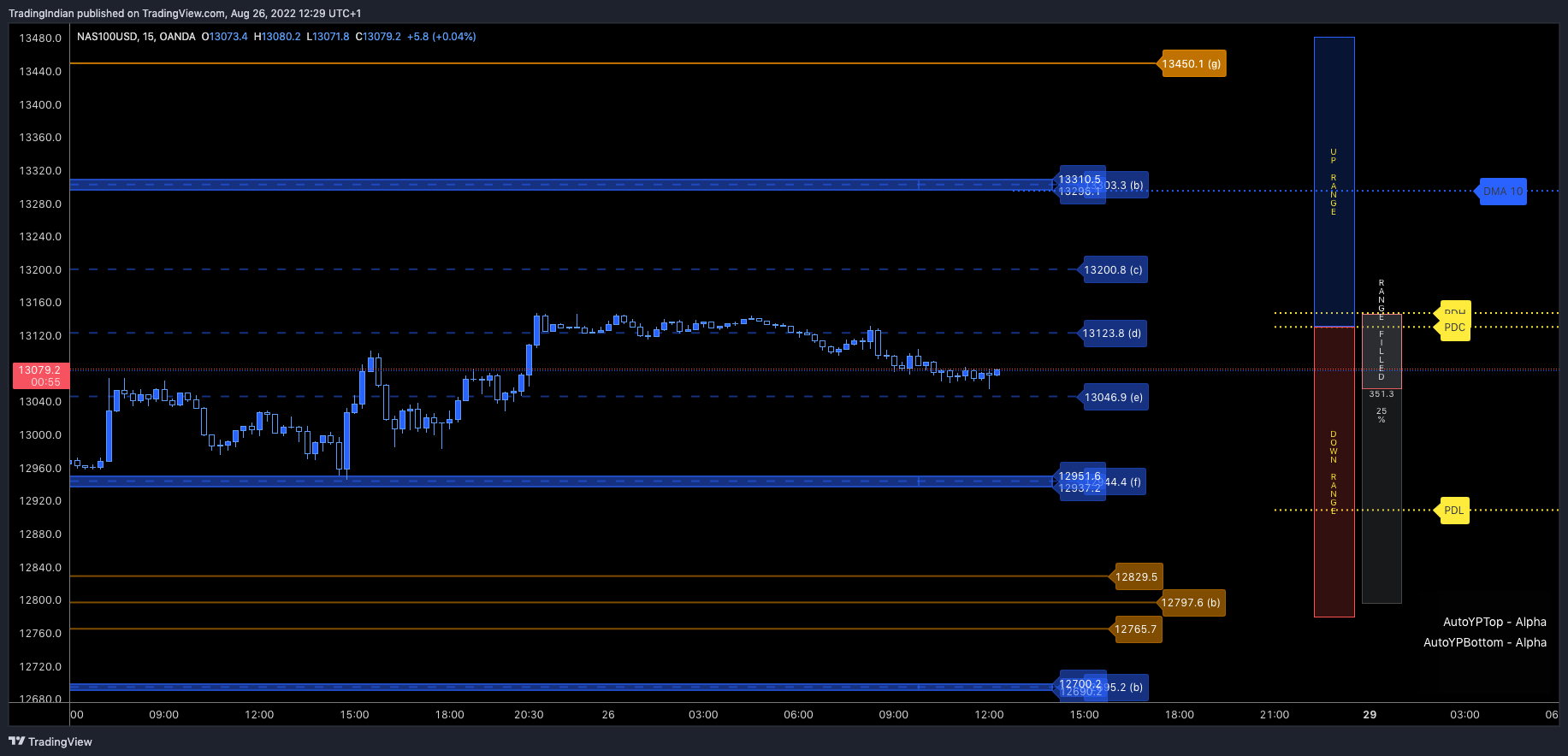Click the TradingView logo at bottom left
1568x756 pixels.
coord(50,741)
